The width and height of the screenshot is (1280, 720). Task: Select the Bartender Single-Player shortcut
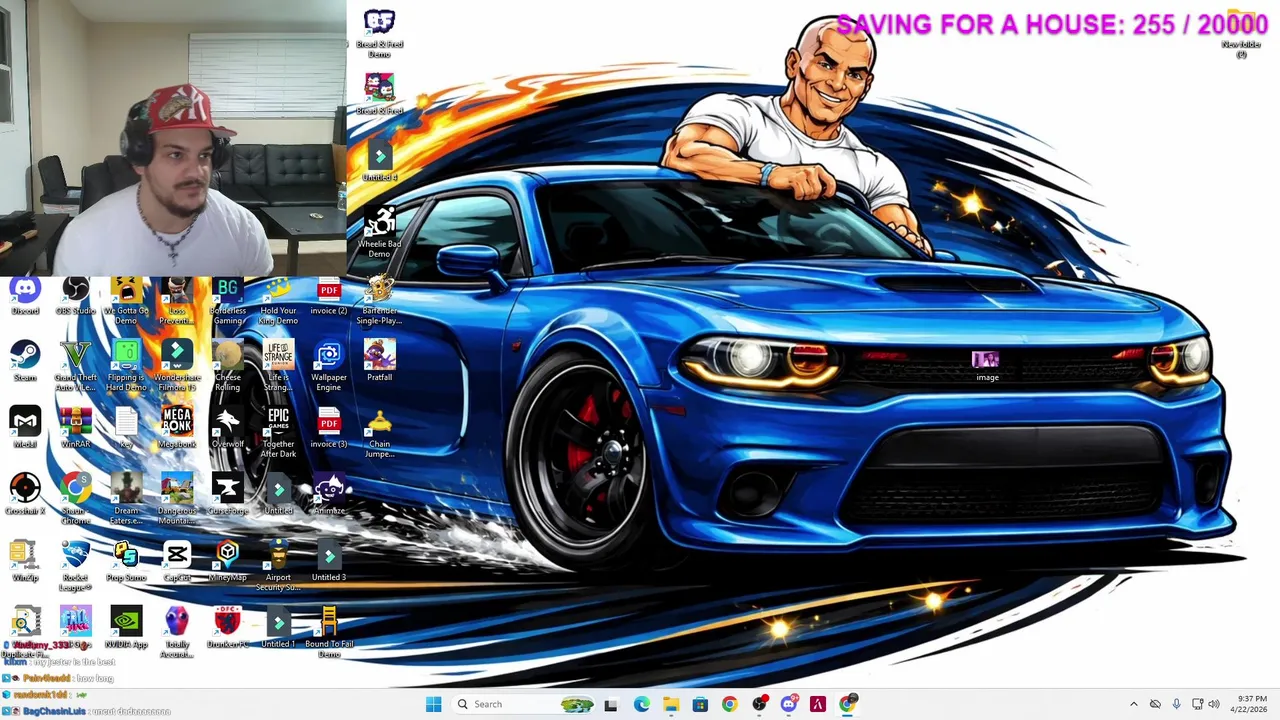coord(379,302)
